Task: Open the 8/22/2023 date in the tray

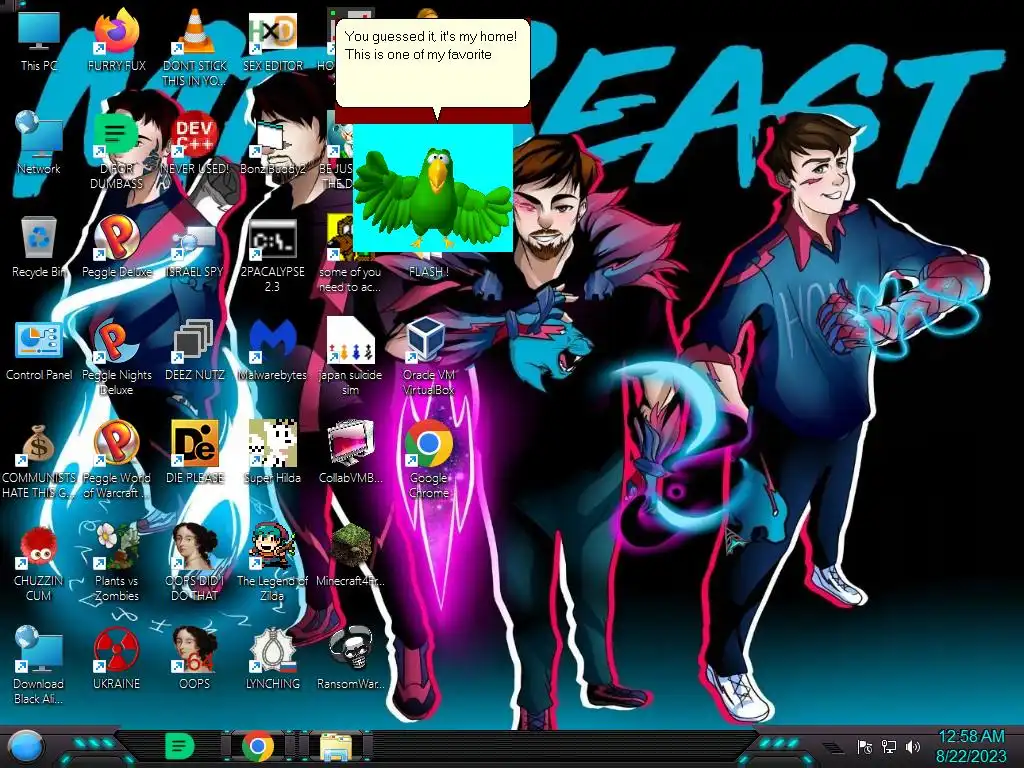Action: point(971,756)
